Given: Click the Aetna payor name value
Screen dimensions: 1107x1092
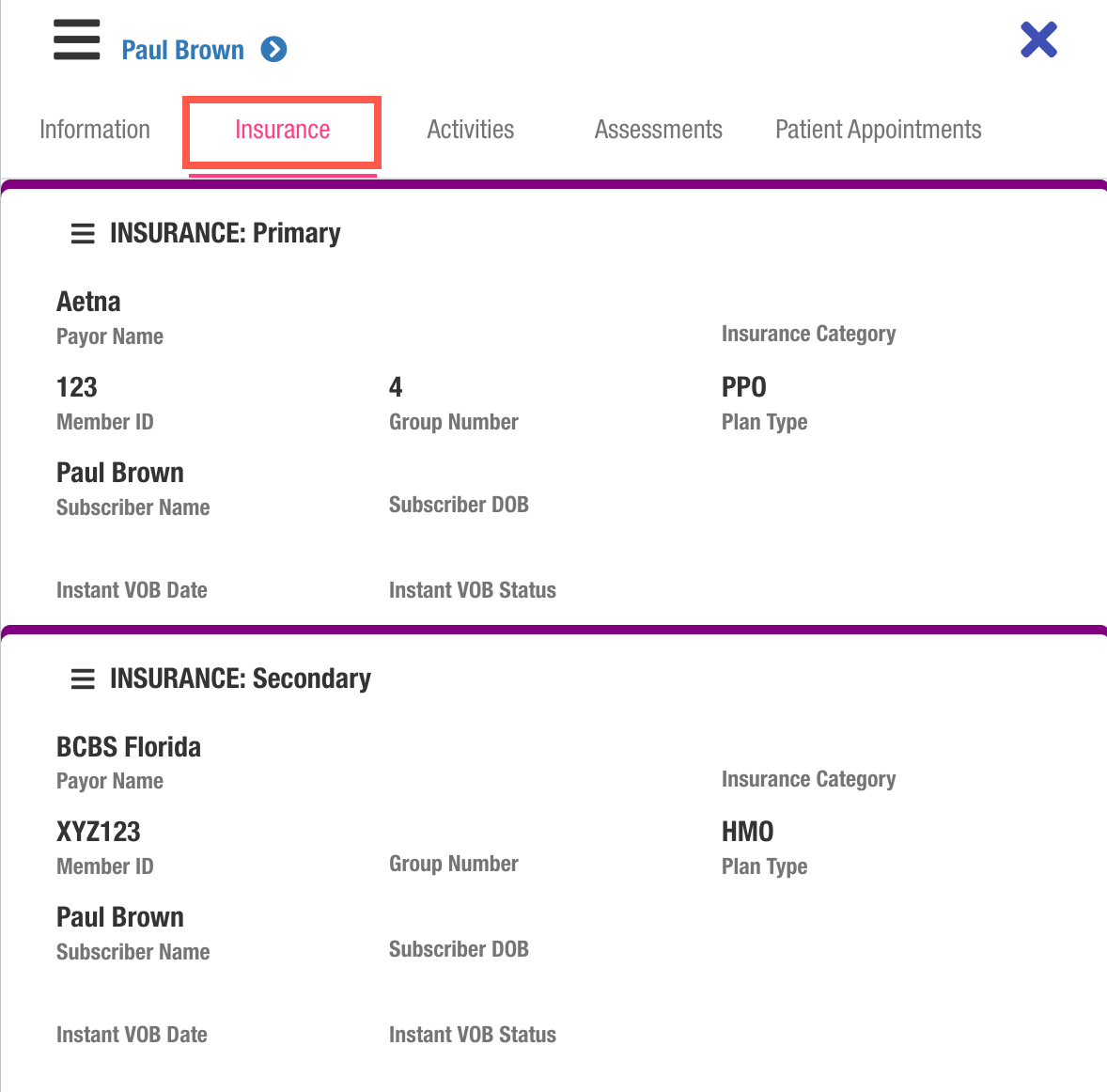Looking at the screenshot, I should tap(88, 302).
